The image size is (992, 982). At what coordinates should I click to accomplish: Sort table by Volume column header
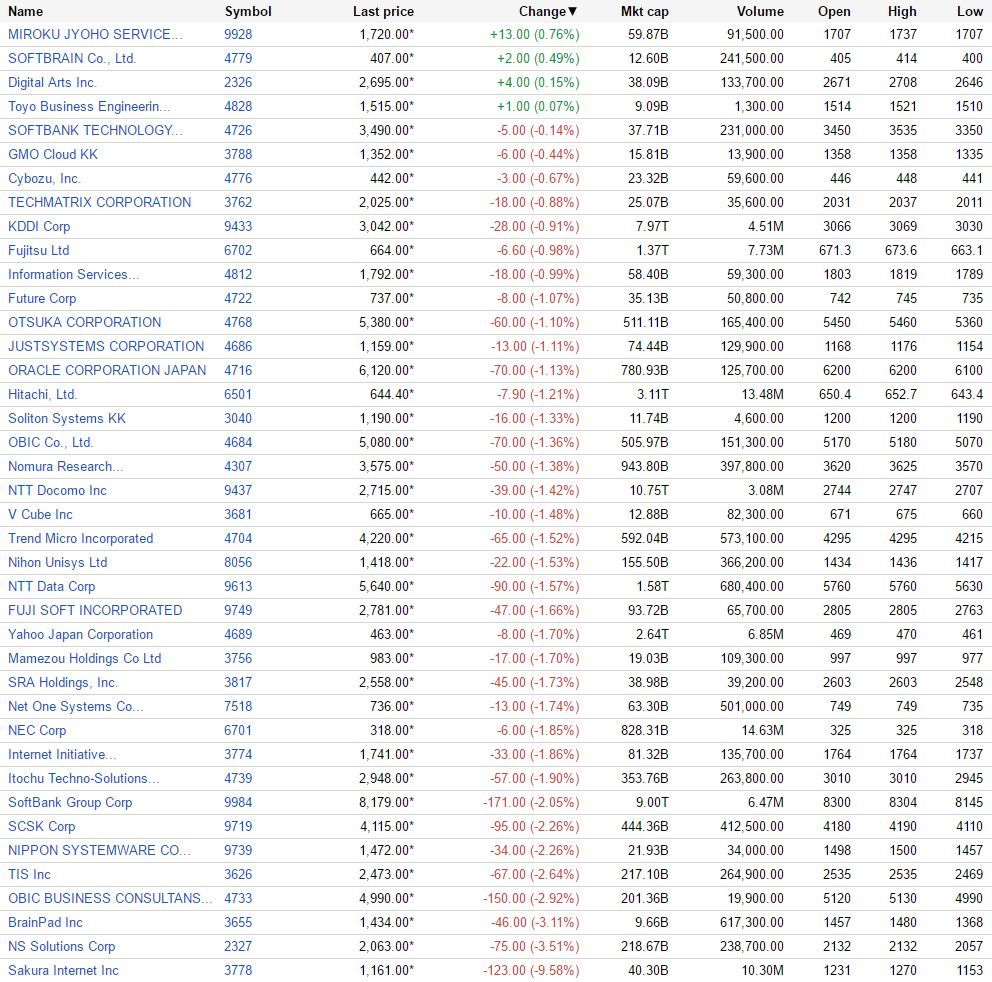click(x=760, y=11)
